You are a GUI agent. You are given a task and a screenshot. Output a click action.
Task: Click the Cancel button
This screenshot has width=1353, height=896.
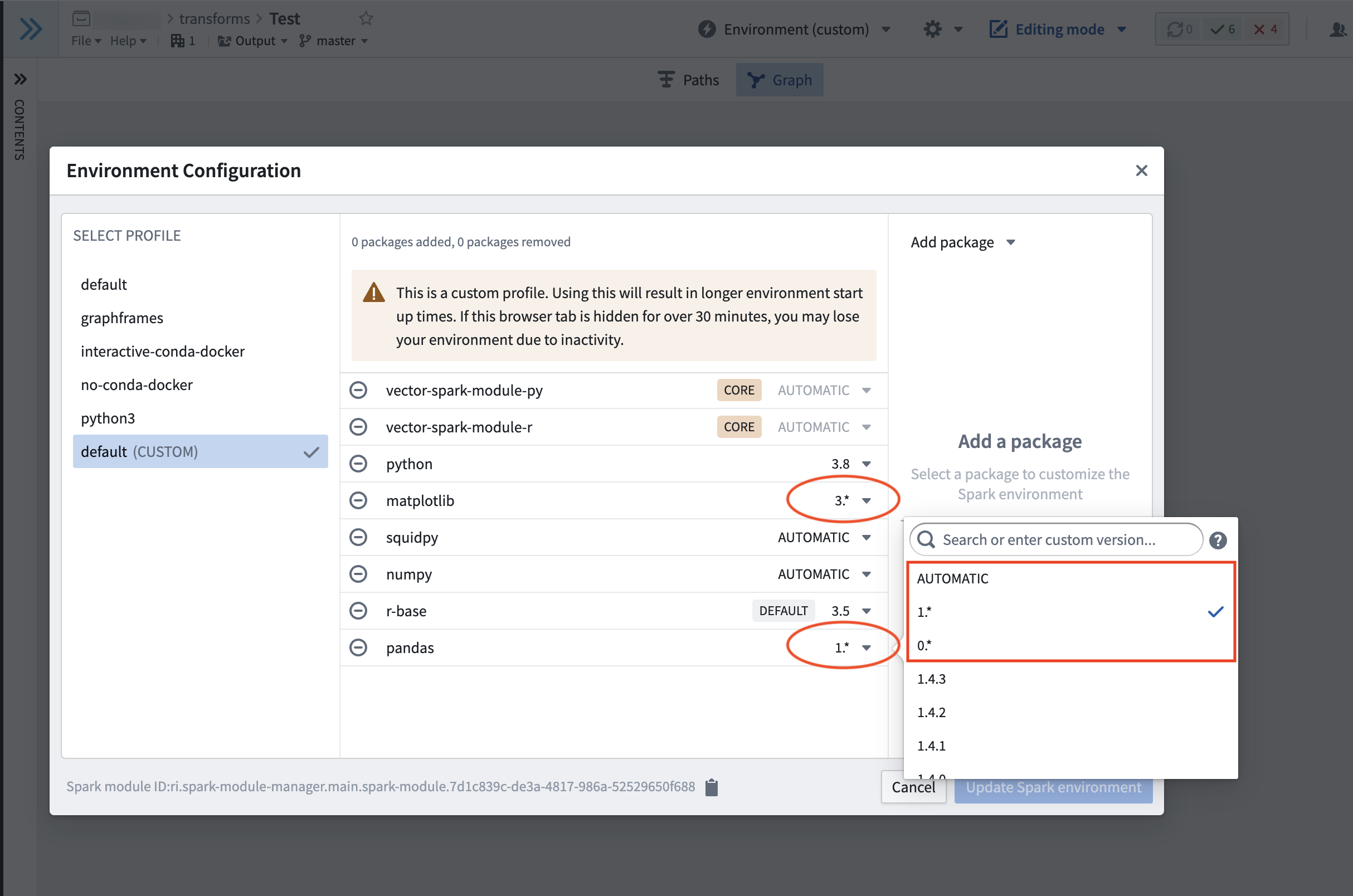tap(913, 787)
